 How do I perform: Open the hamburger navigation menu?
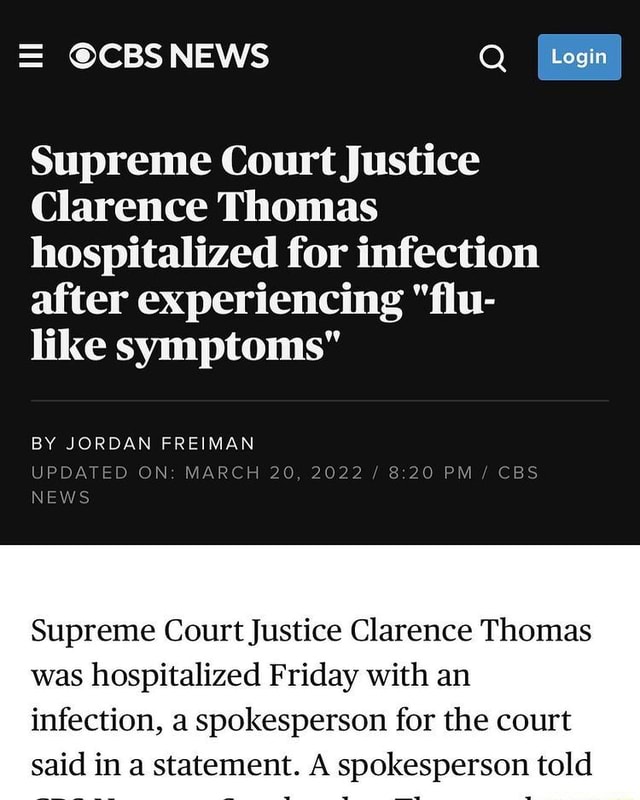tap(31, 56)
